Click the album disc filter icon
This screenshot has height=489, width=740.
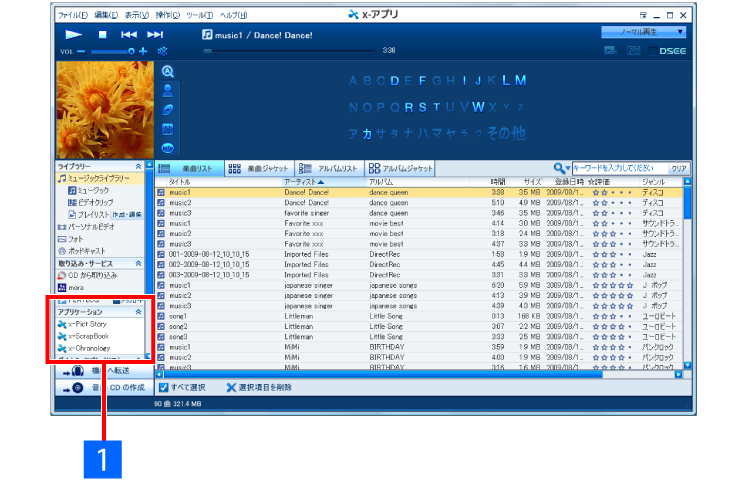click(x=168, y=109)
